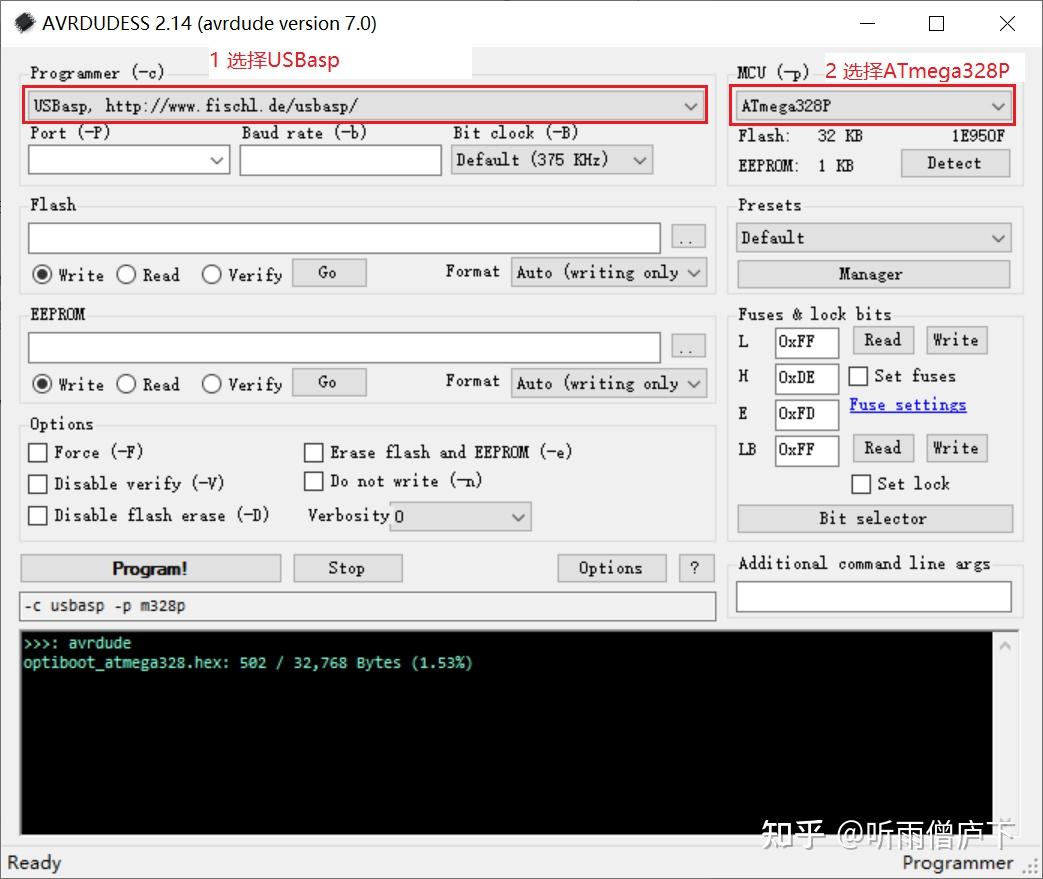
Task: Click the Bit selector button
Action: [874, 518]
